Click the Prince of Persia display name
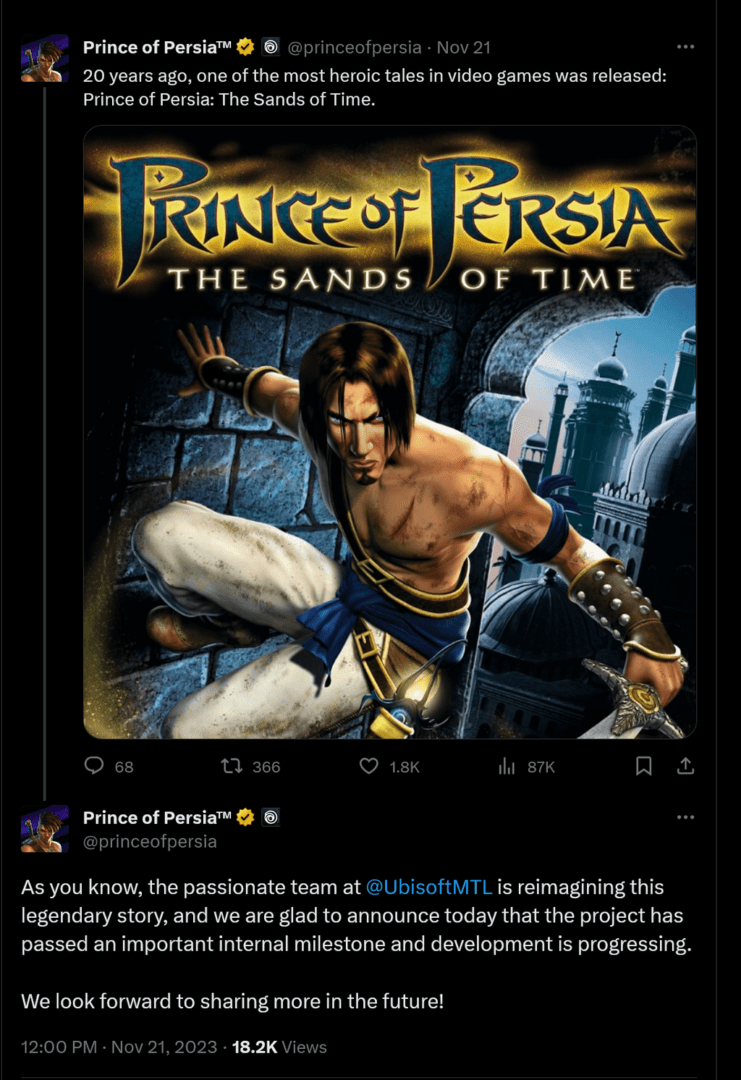Viewport: 741px width, 1080px height. point(155,46)
